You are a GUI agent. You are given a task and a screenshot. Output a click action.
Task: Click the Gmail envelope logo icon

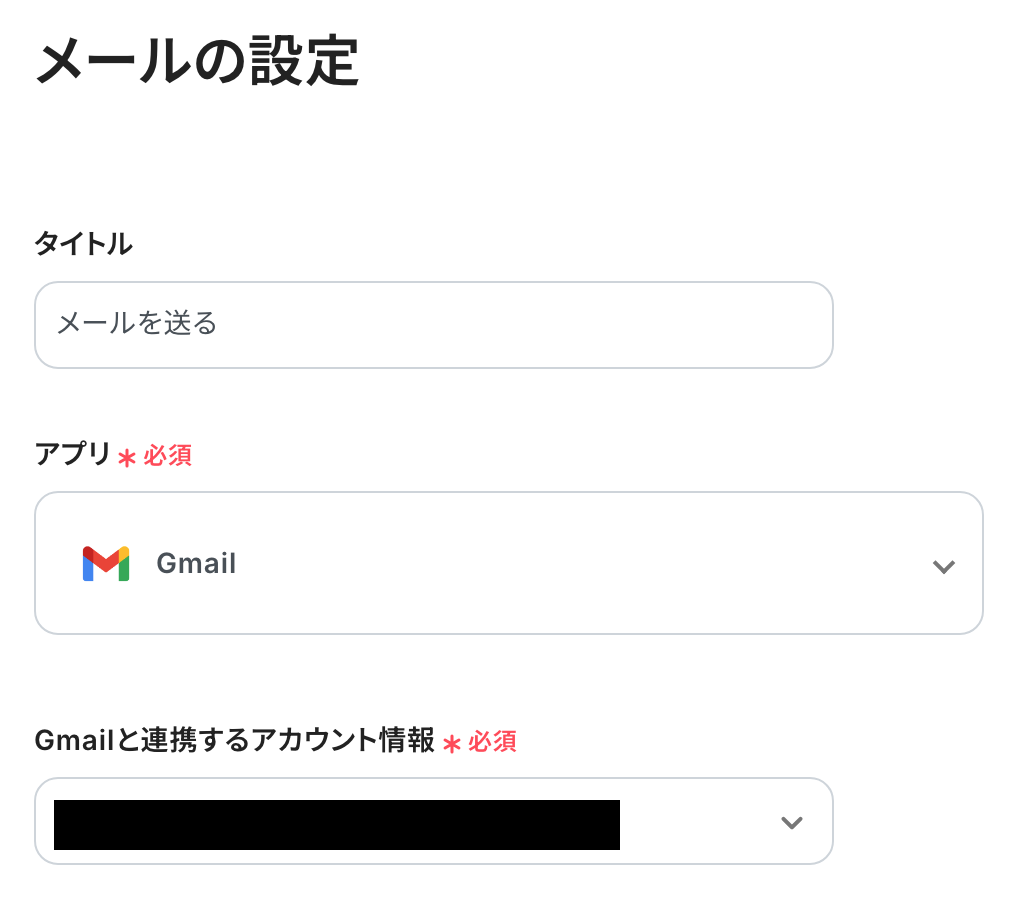(105, 564)
